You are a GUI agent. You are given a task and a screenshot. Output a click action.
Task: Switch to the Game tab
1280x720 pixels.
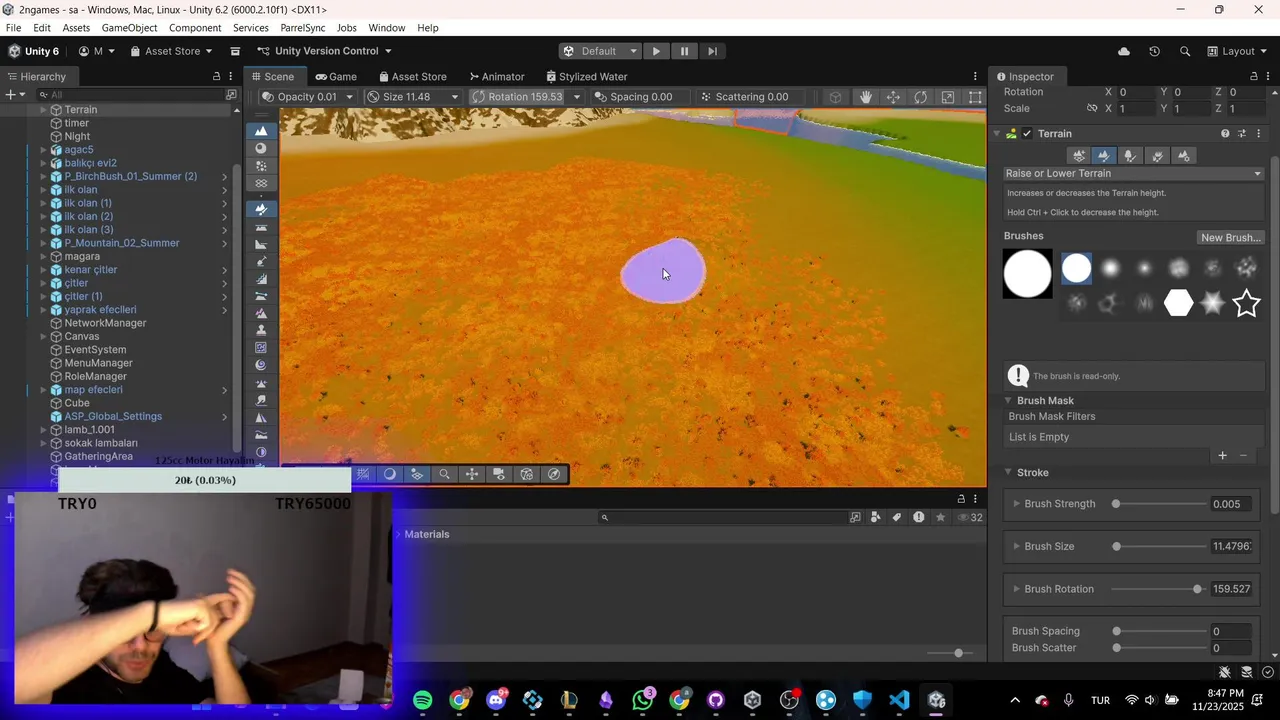coord(336,76)
